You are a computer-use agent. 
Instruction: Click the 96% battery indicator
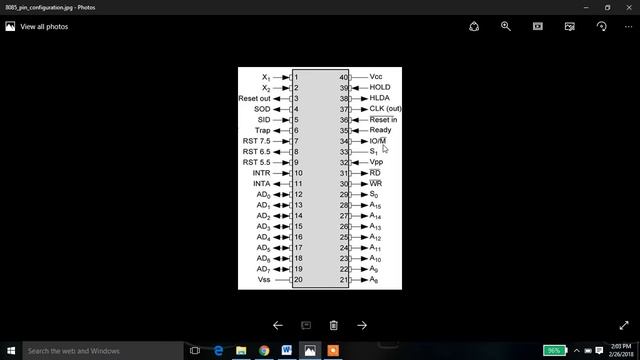(x=555, y=351)
